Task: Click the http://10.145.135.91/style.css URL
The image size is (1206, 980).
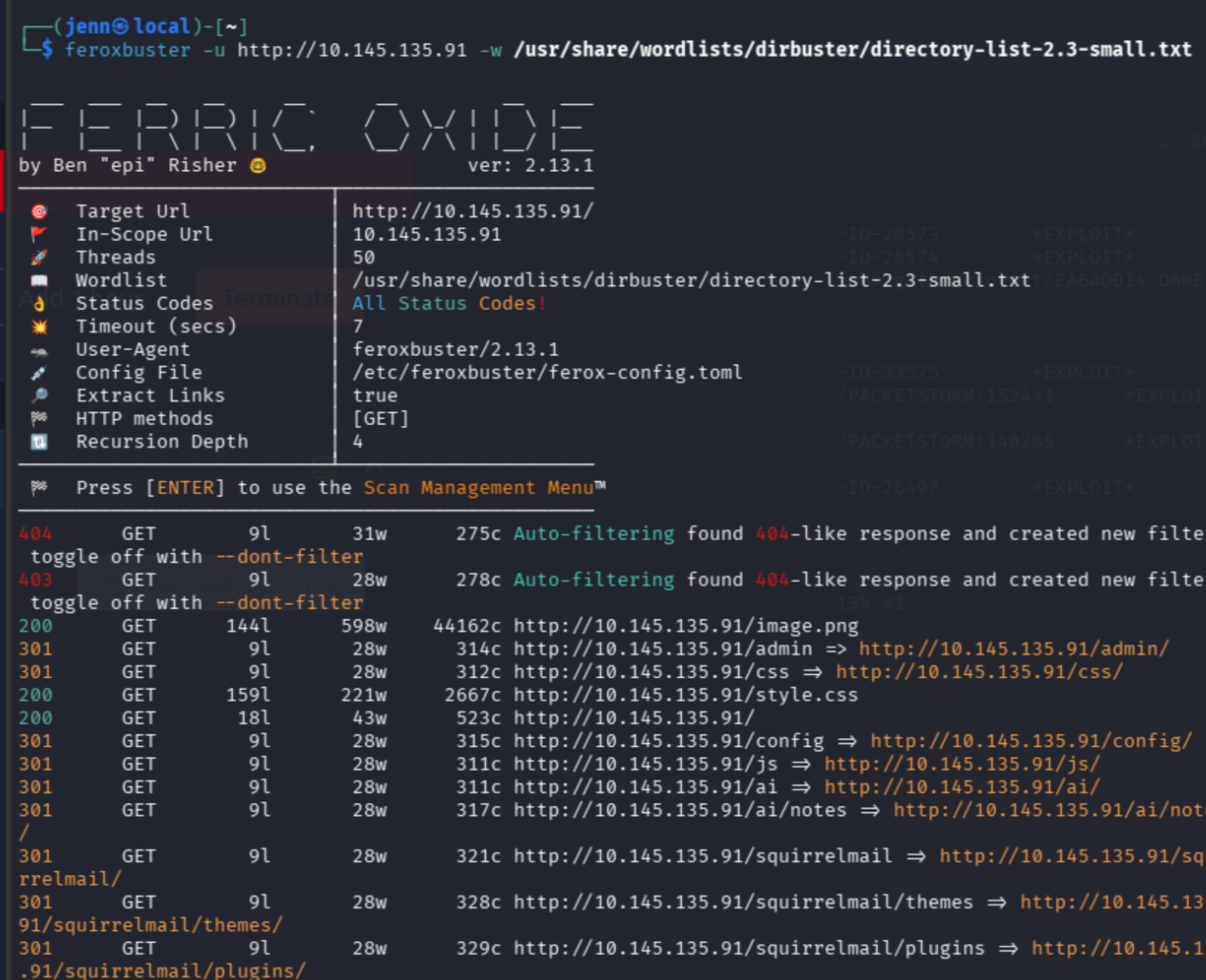Action: coord(686,695)
